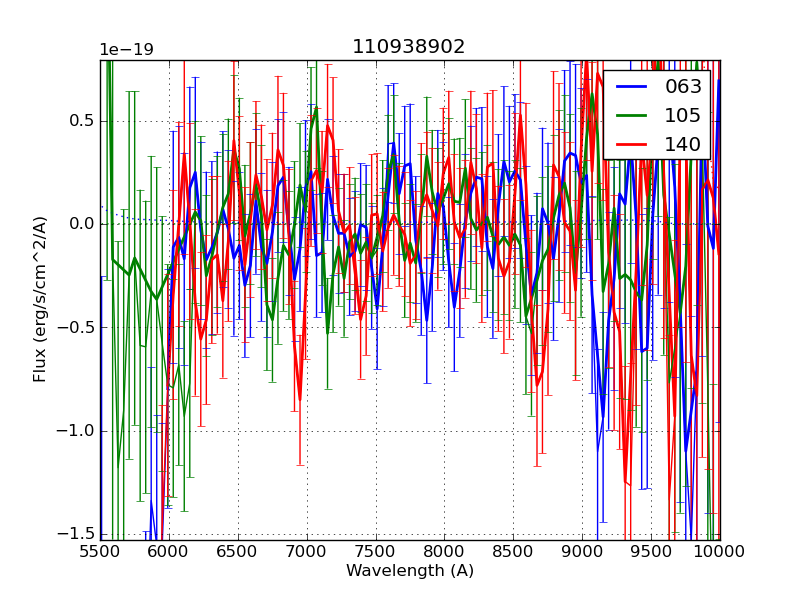Click the 9000 x-axis tick label
Image resolution: width=800 pixels, height=600 pixels.
click(582, 551)
